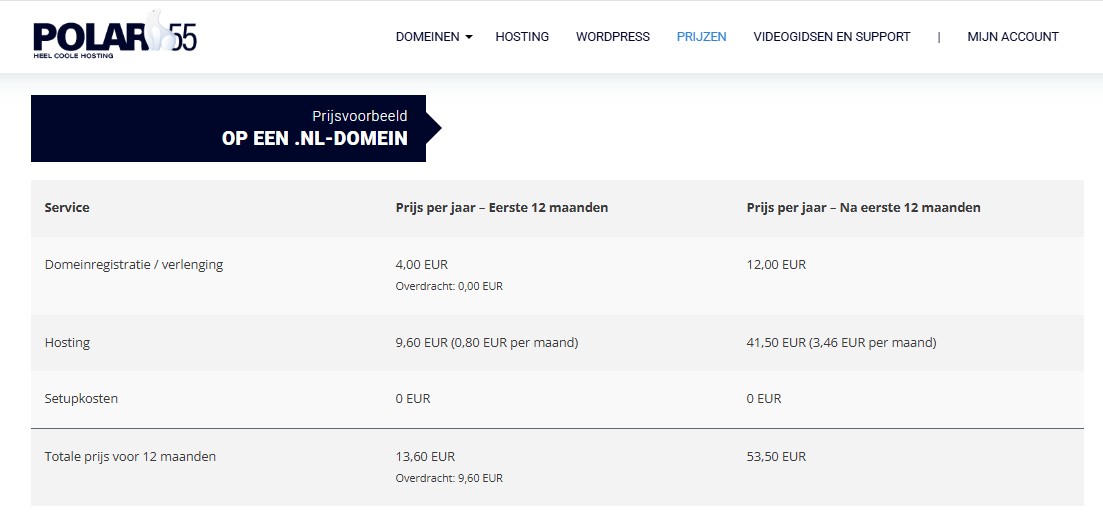
Task: Select the Setupkosten row label
Action: 81,398
